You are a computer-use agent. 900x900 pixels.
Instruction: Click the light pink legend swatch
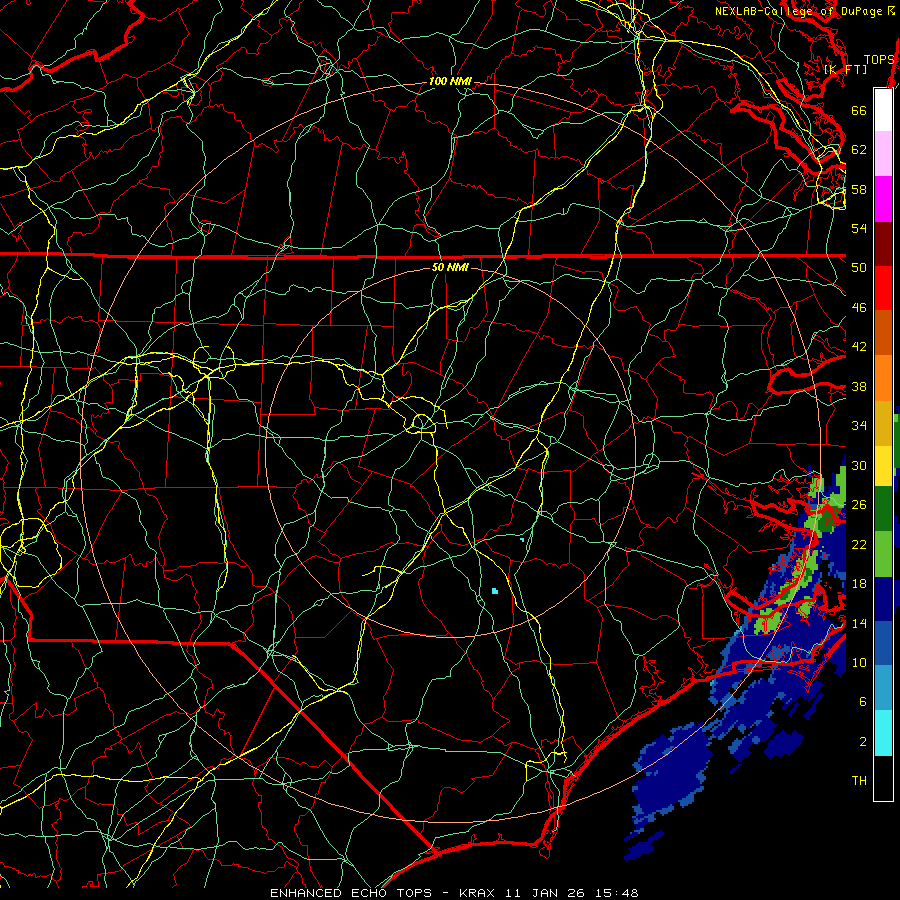click(883, 154)
